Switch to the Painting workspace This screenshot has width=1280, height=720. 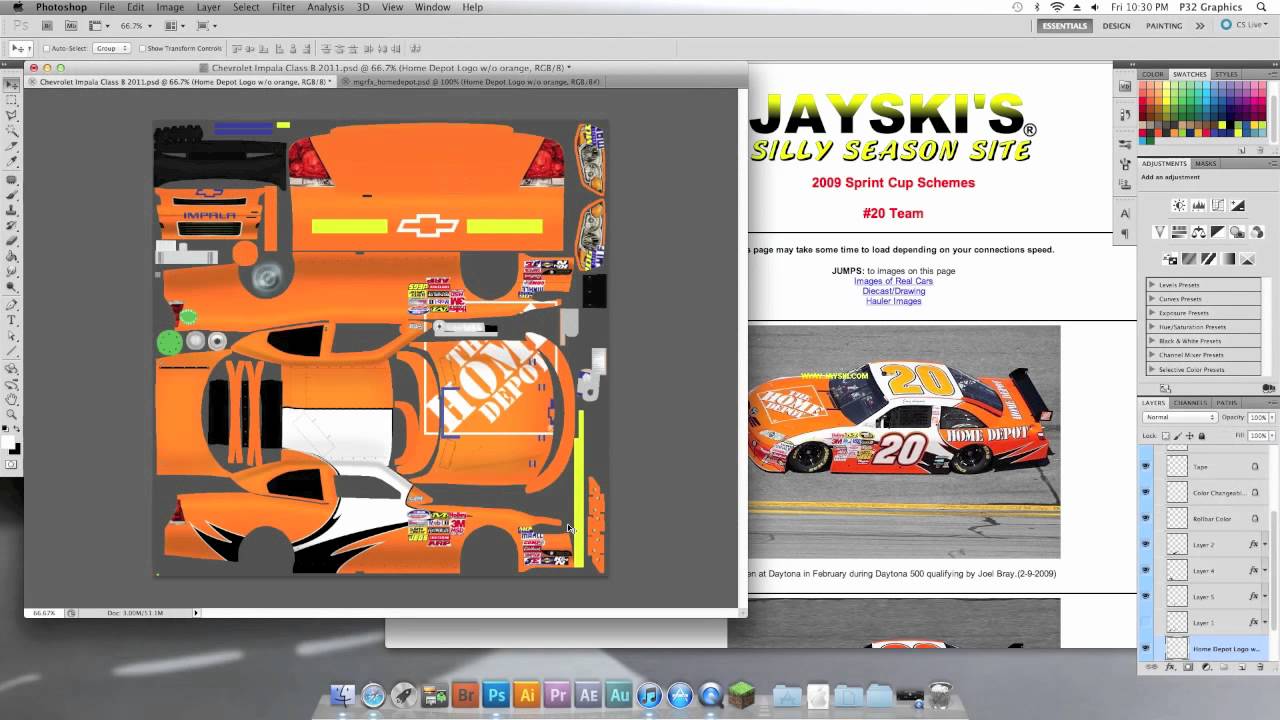click(x=1164, y=26)
